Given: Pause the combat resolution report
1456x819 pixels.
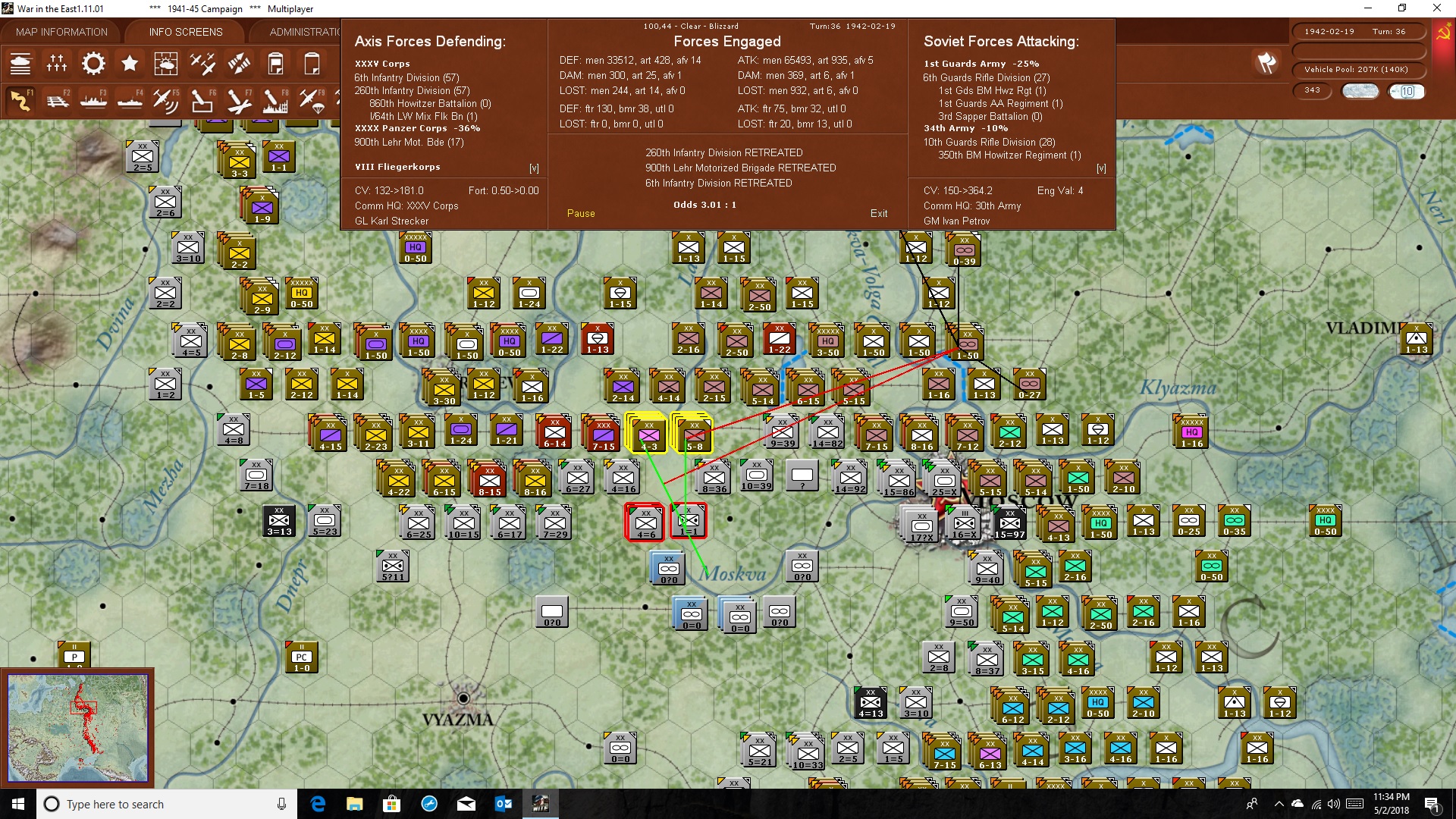Looking at the screenshot, I should (x=581, y=214).
